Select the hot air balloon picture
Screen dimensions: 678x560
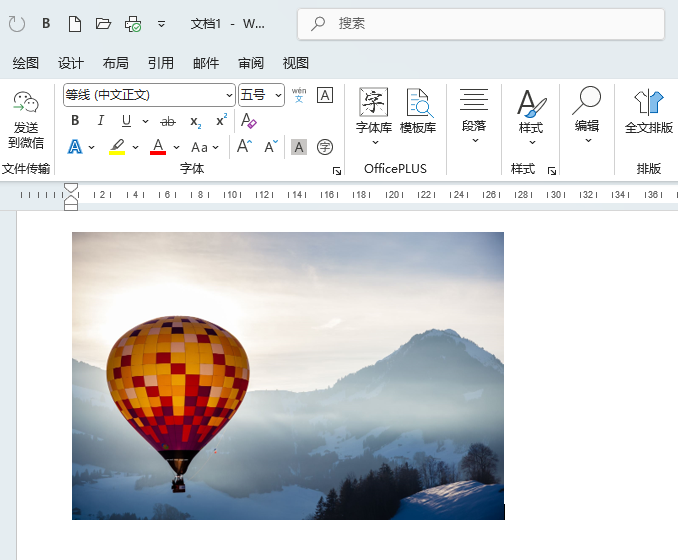288,376
